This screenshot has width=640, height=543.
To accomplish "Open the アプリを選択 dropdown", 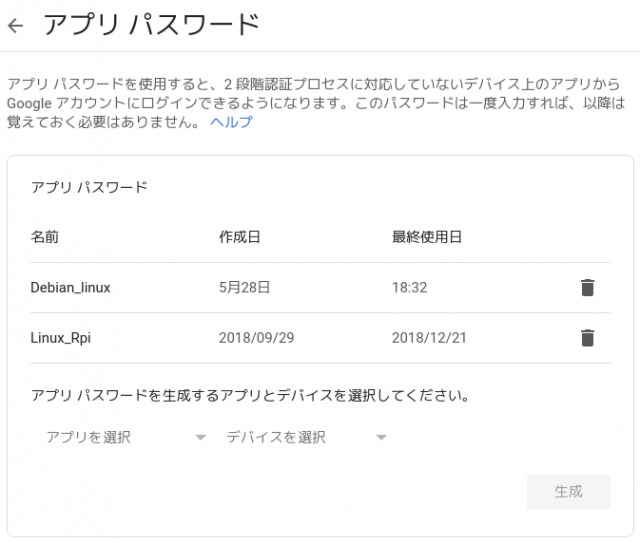I will tap(126, 437).
